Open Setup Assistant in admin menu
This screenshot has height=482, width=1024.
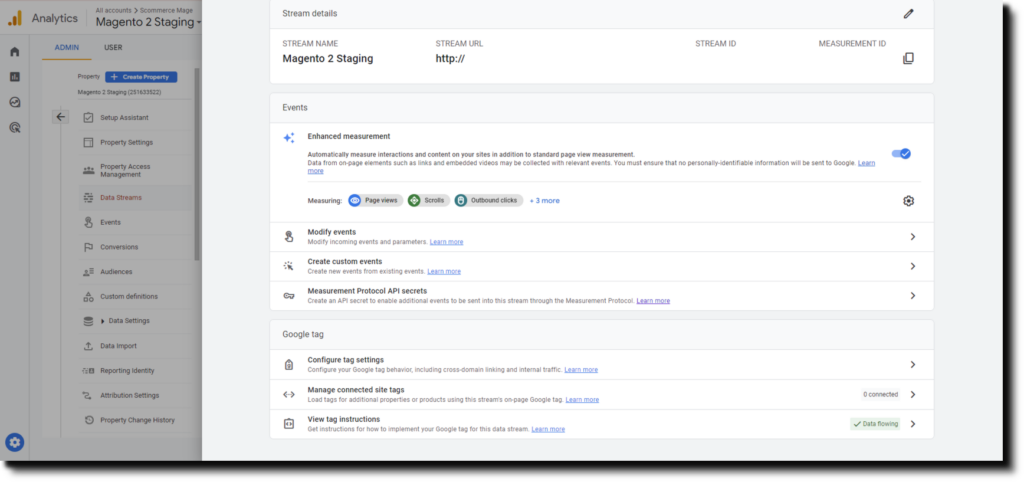pos(124,118)
